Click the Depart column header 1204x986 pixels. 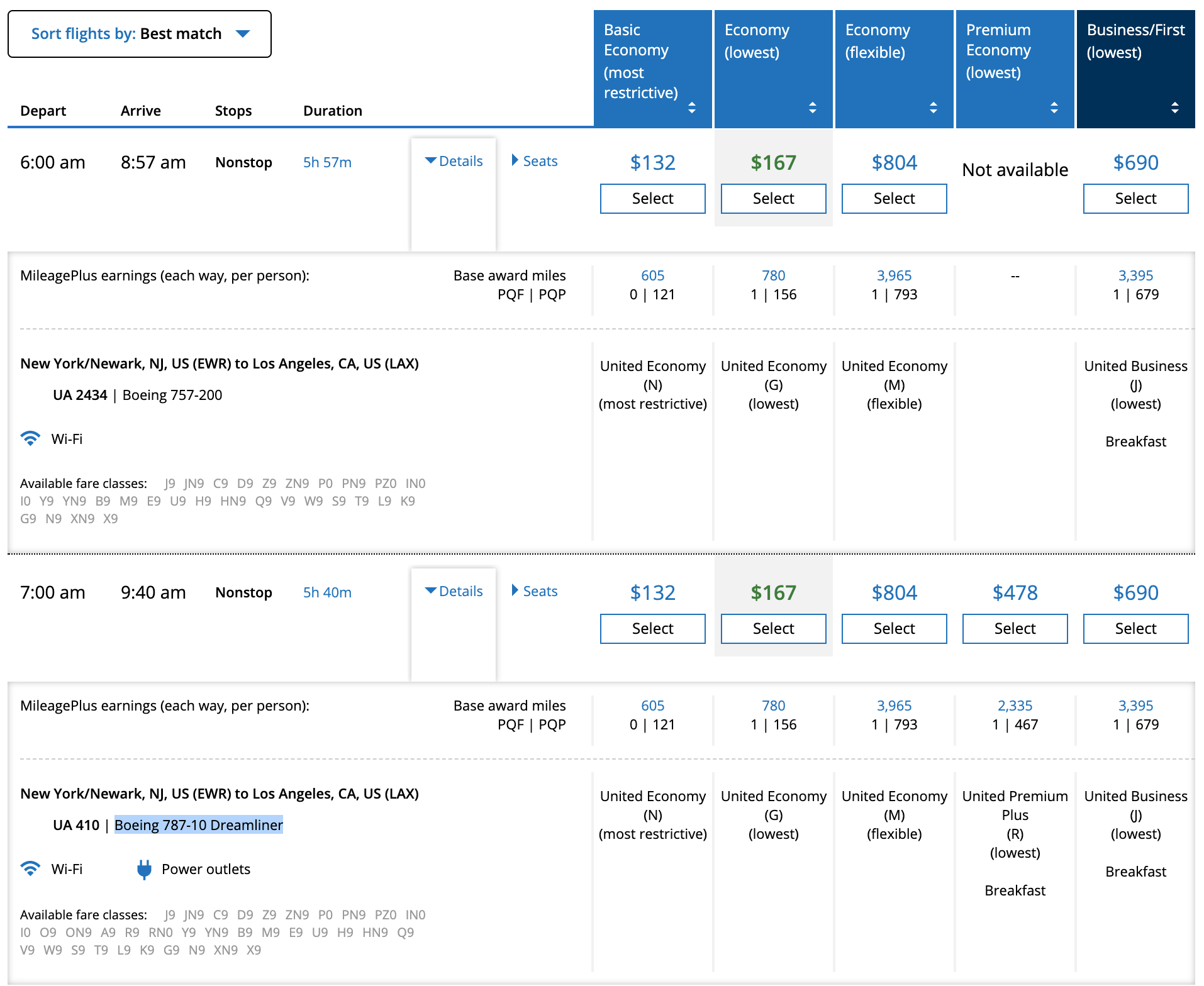[43, 111]
